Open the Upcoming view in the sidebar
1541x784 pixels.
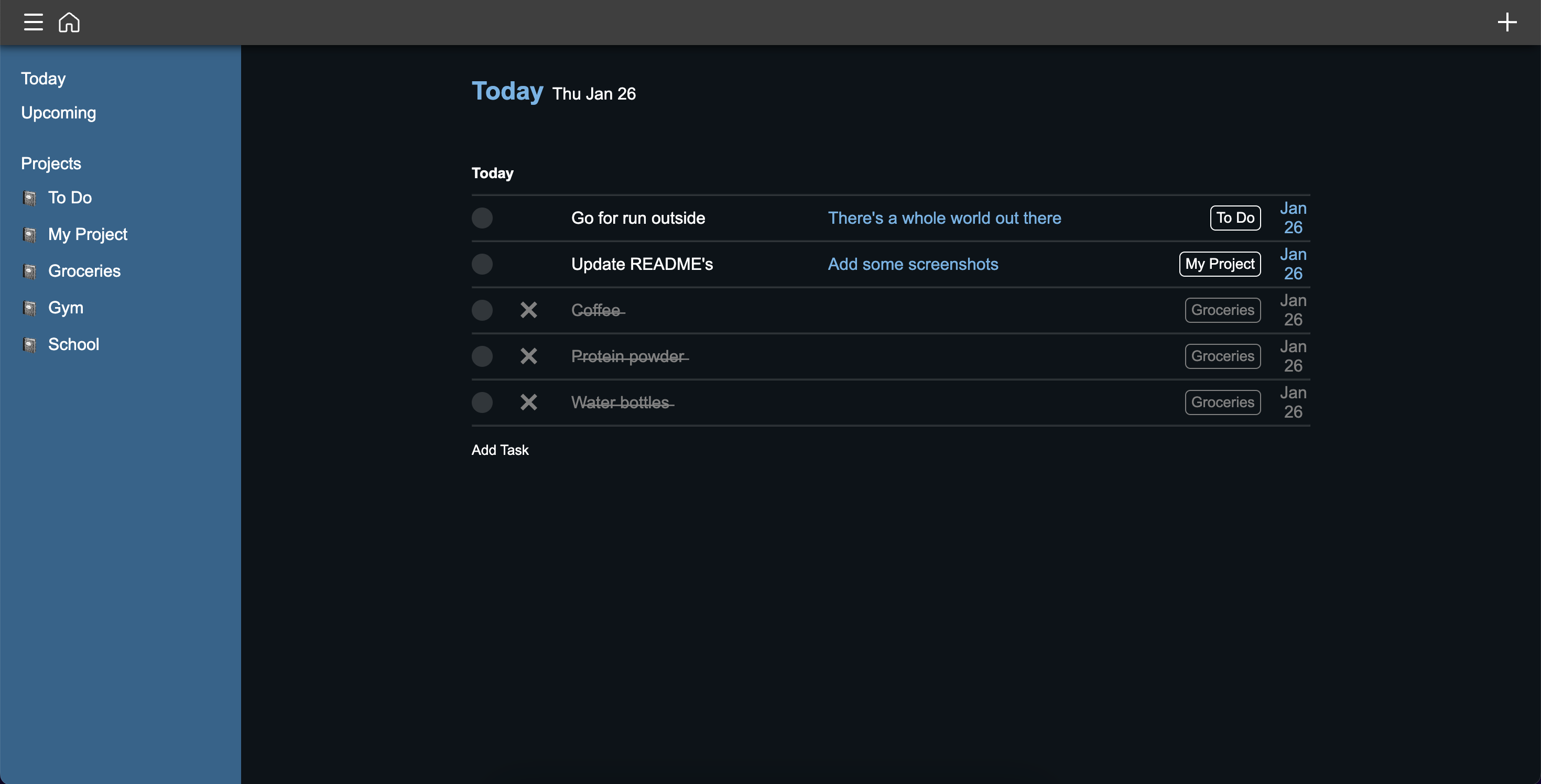[x=58, y=113]
